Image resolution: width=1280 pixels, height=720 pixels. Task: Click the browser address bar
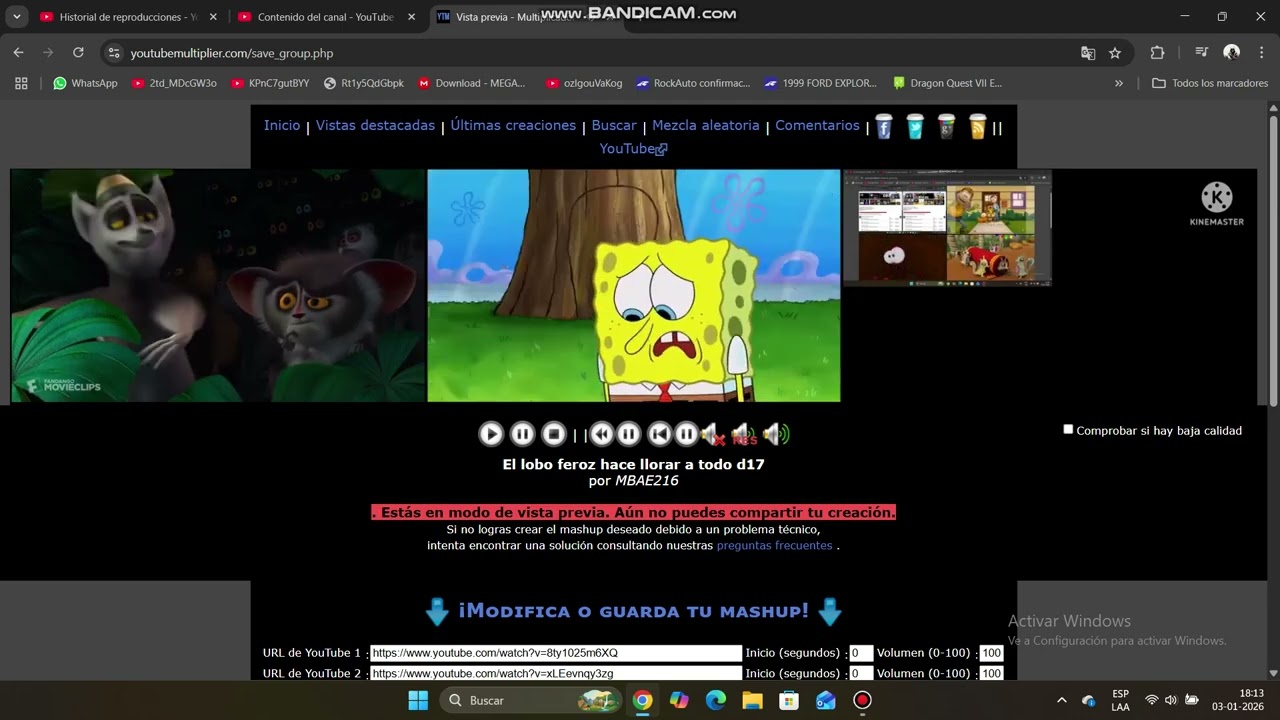pos(600,53)
